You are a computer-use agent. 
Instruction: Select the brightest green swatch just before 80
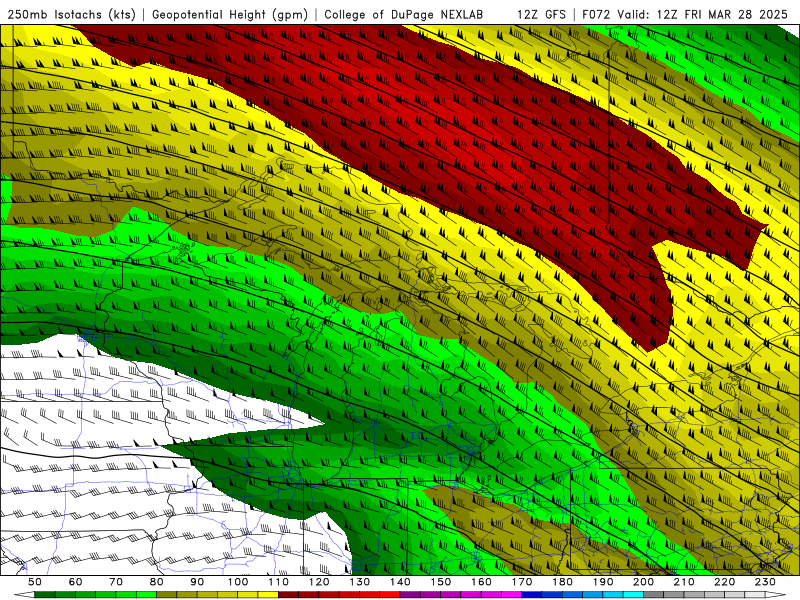click(x=146, y=595)
